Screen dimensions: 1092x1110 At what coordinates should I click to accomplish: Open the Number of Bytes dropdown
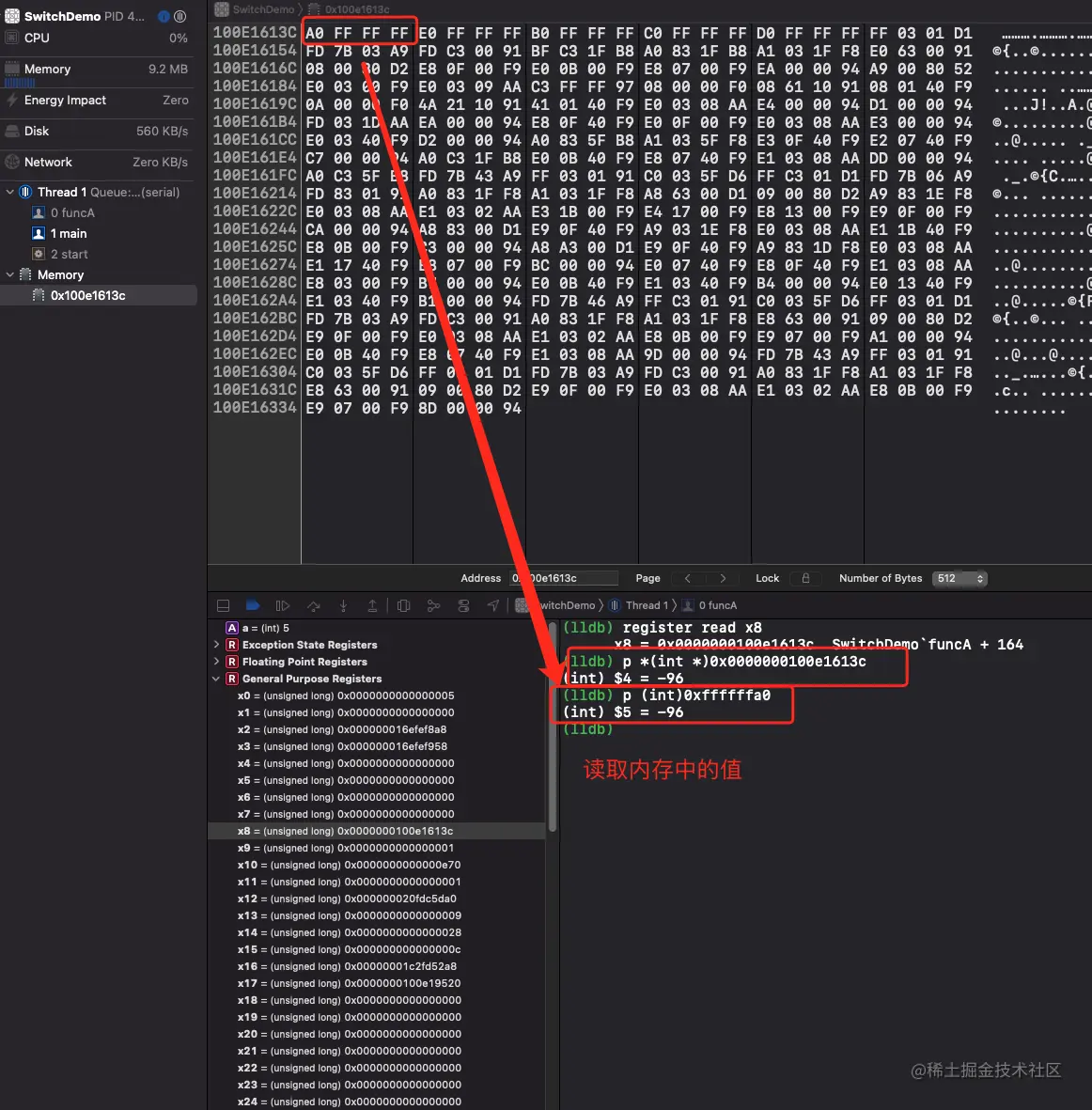point(959,578)
